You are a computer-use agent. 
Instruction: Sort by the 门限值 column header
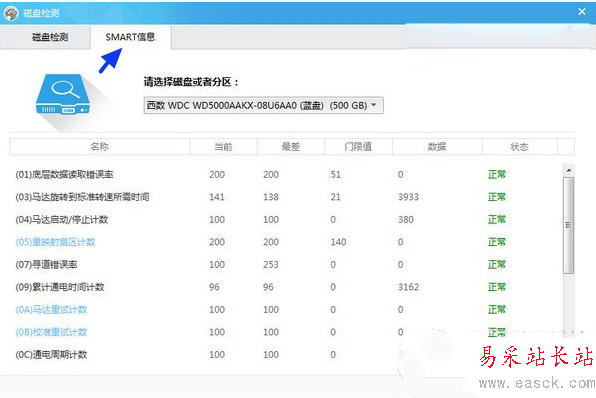tap(358, 147)
